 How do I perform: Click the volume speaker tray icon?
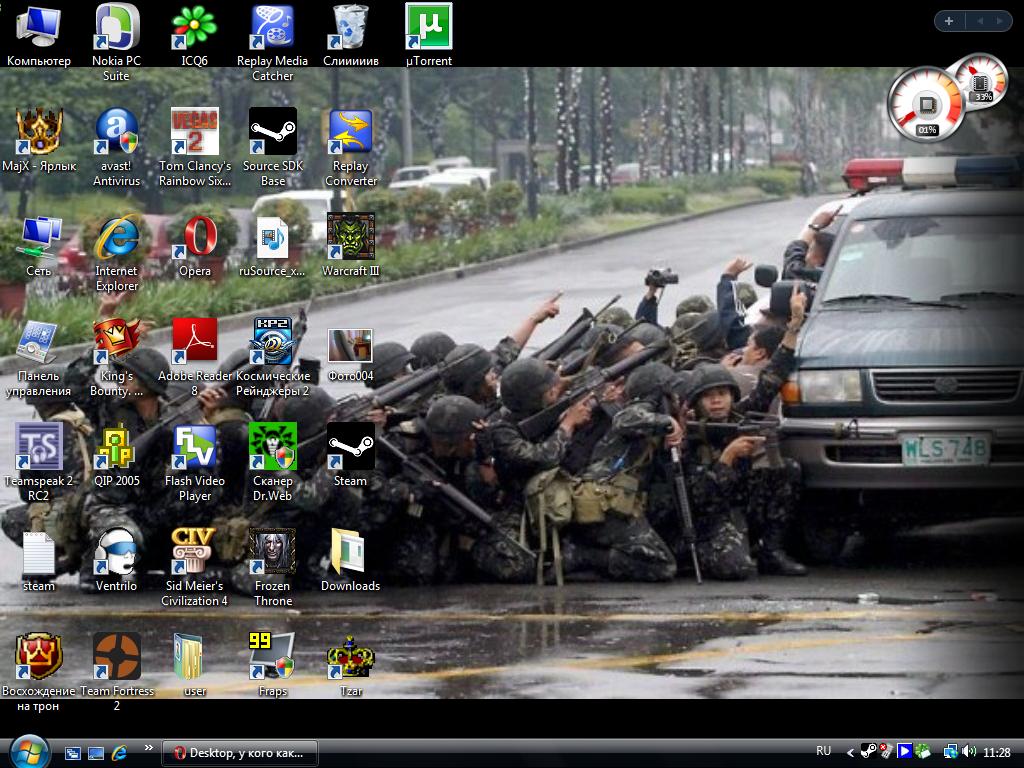coord(969,752)
